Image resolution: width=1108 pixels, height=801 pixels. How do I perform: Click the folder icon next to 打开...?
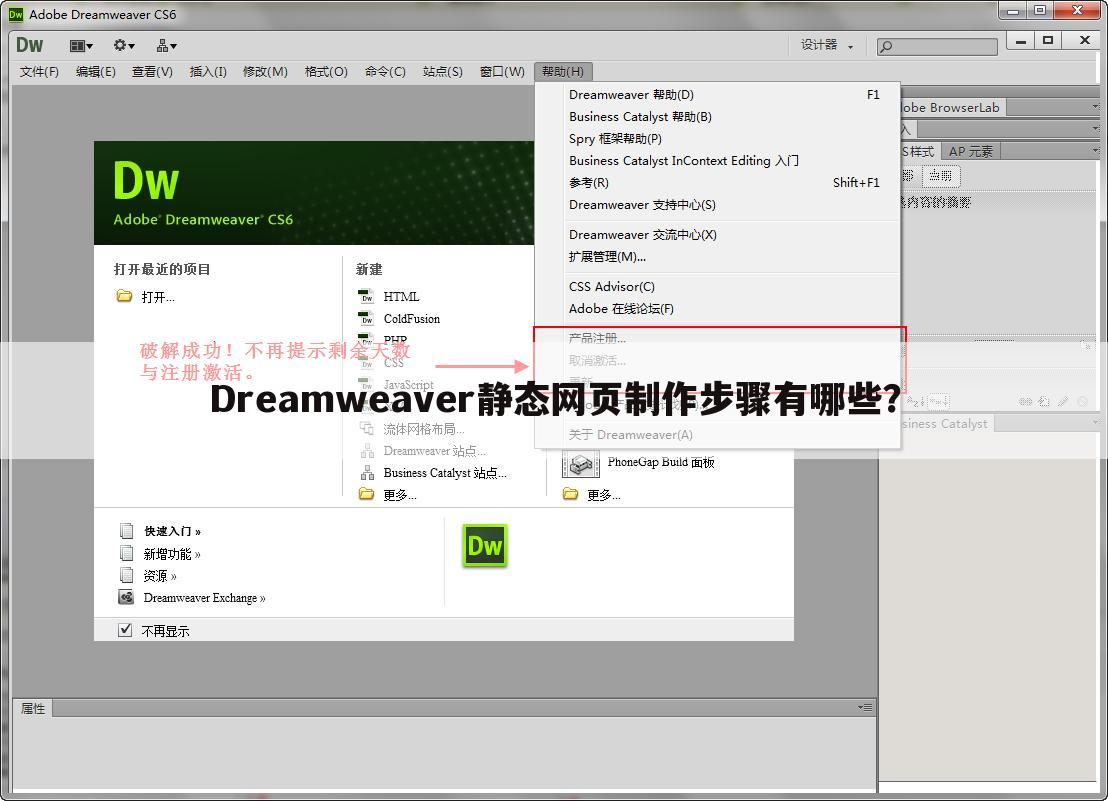pos(124,296)
